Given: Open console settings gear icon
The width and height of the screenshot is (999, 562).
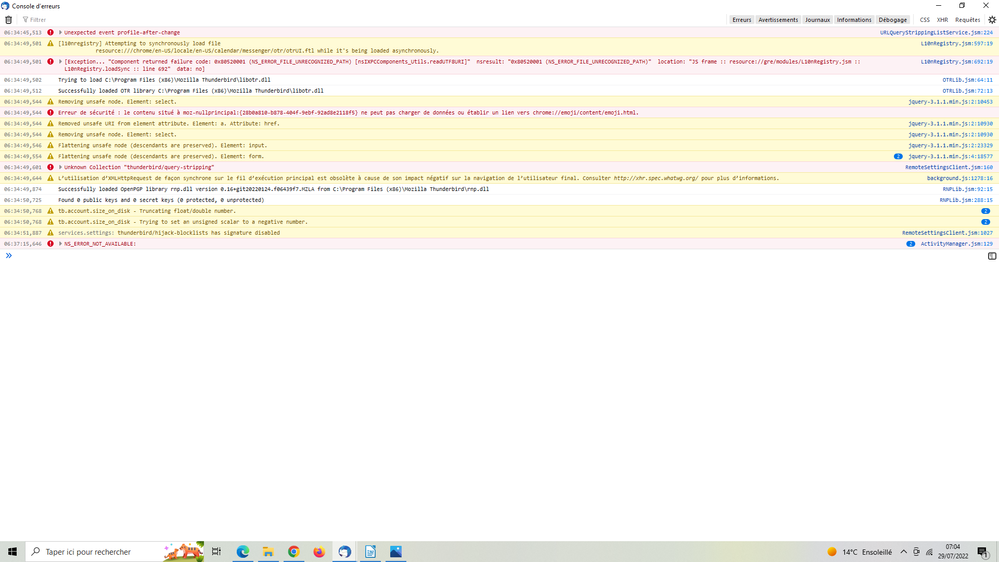Looking at the screenshot, I should point(991,20).
